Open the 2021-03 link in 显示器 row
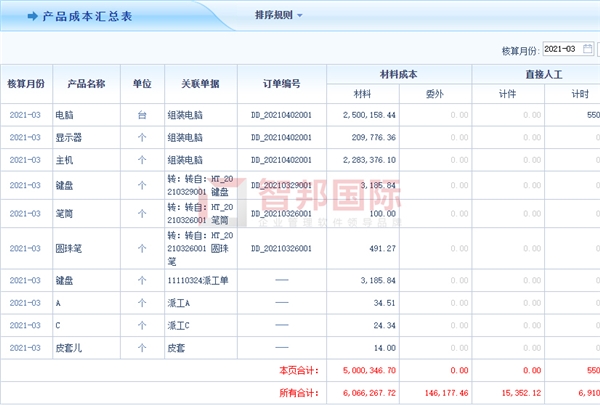Screen dimensions: 600x405 [25, 138]
